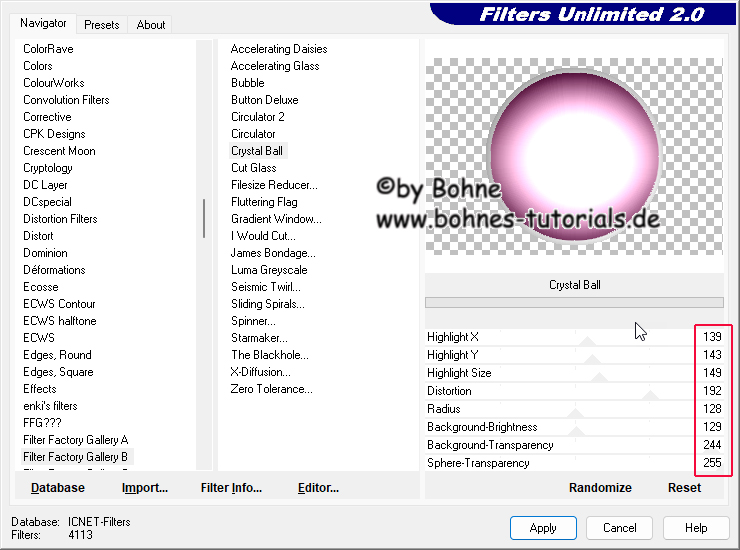
Task: Switch to the Presets tab
Action: [x=102, y=25]
